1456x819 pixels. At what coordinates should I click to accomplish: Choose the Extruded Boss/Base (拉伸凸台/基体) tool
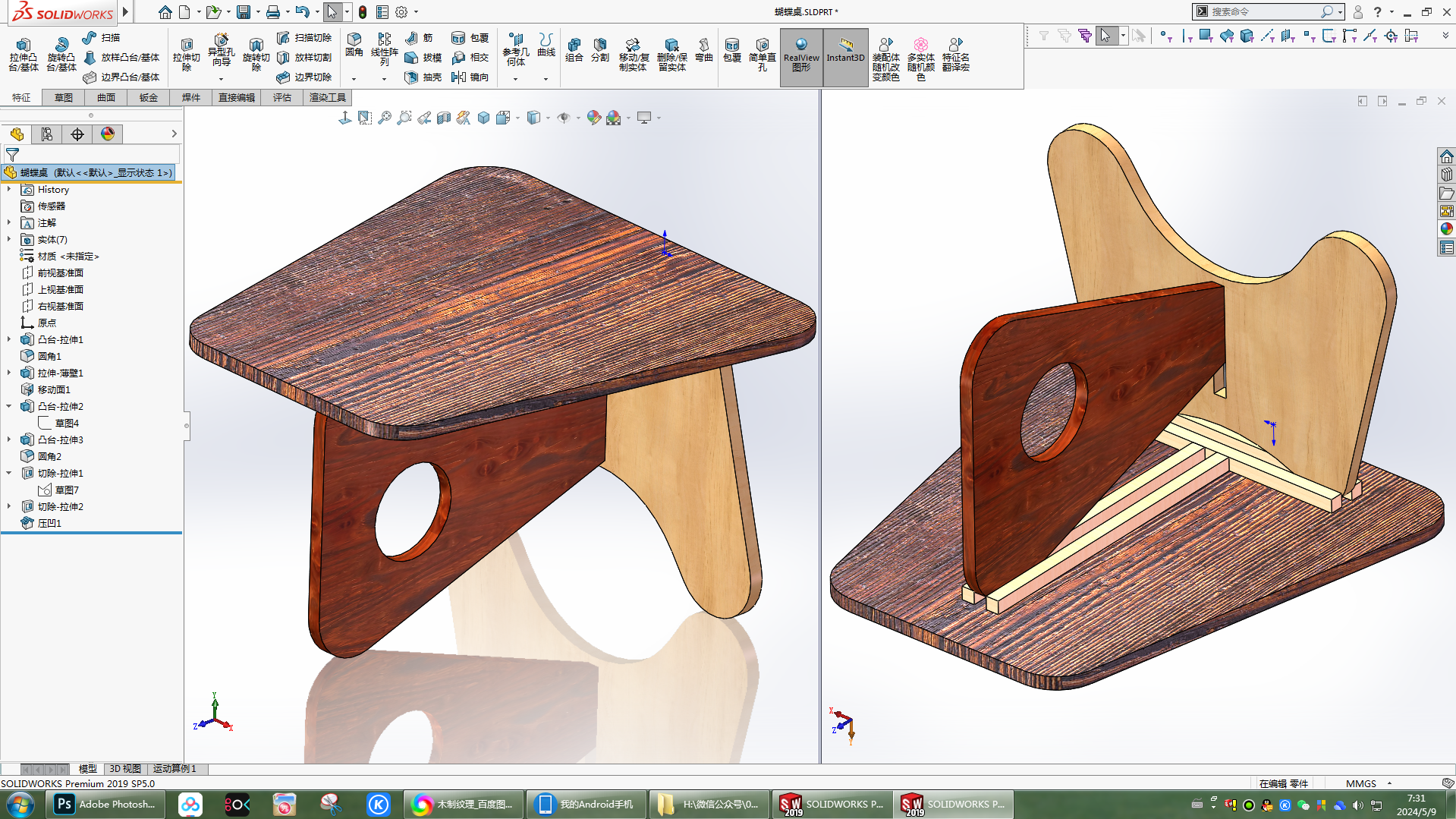tap(23, 54)
